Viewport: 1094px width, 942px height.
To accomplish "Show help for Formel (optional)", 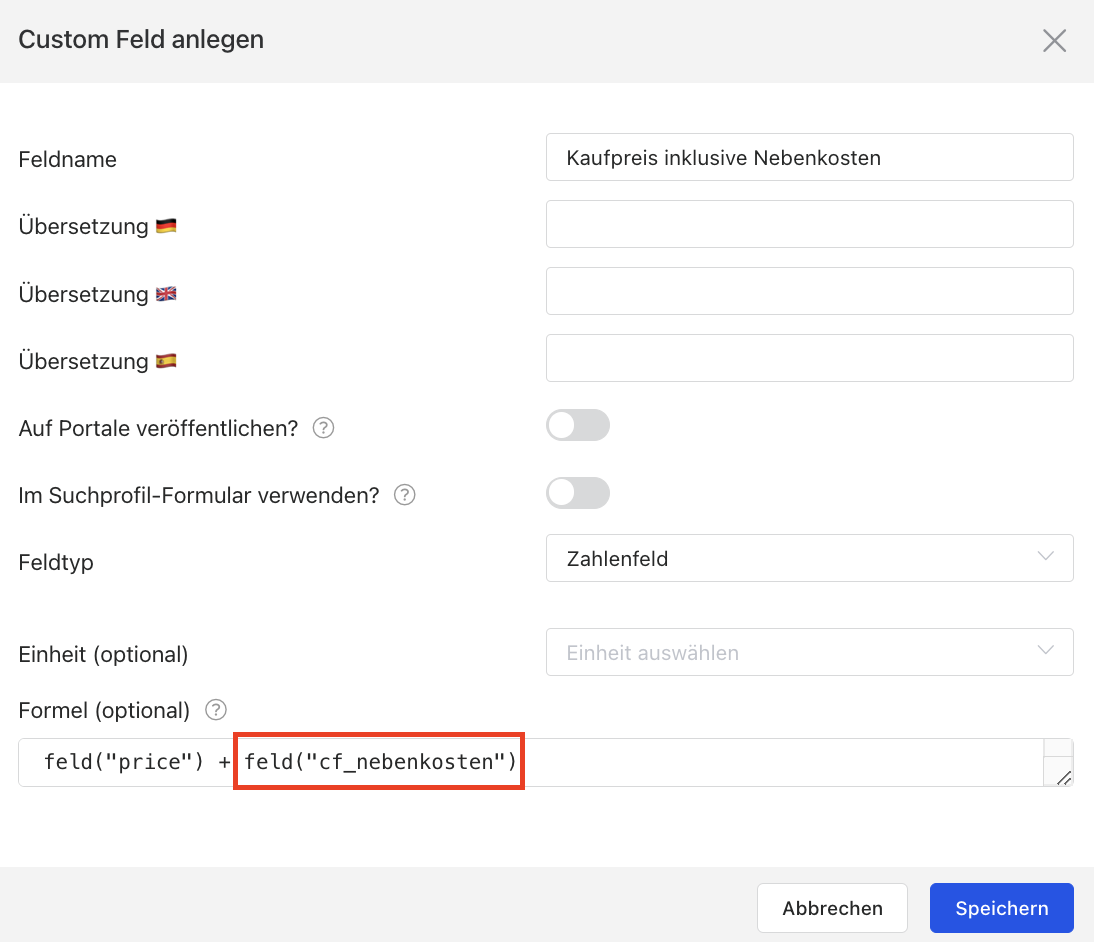I will pos(215,710).
